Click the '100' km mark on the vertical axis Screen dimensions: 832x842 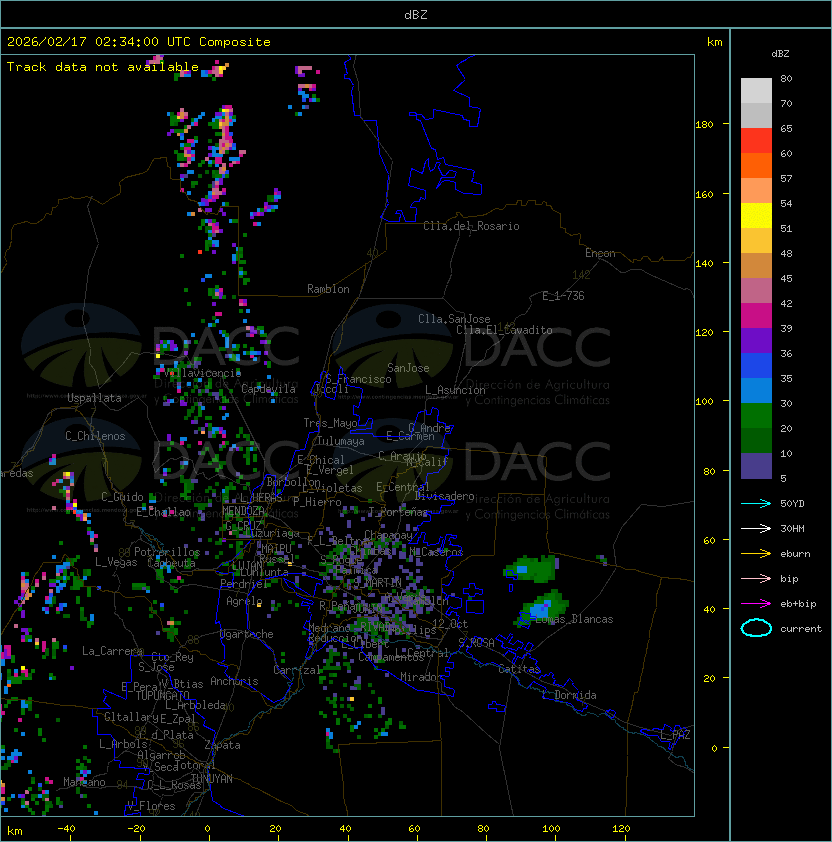pos(704,402)
